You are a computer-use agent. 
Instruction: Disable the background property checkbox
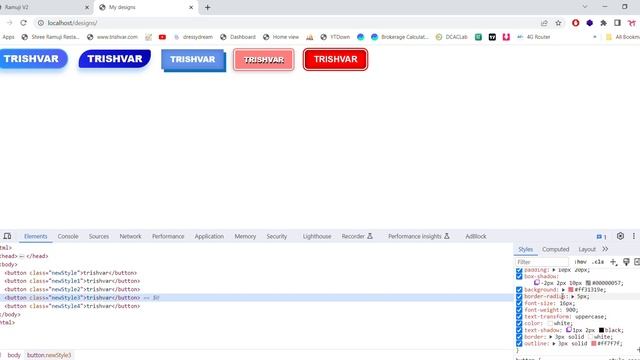point(519,290)
